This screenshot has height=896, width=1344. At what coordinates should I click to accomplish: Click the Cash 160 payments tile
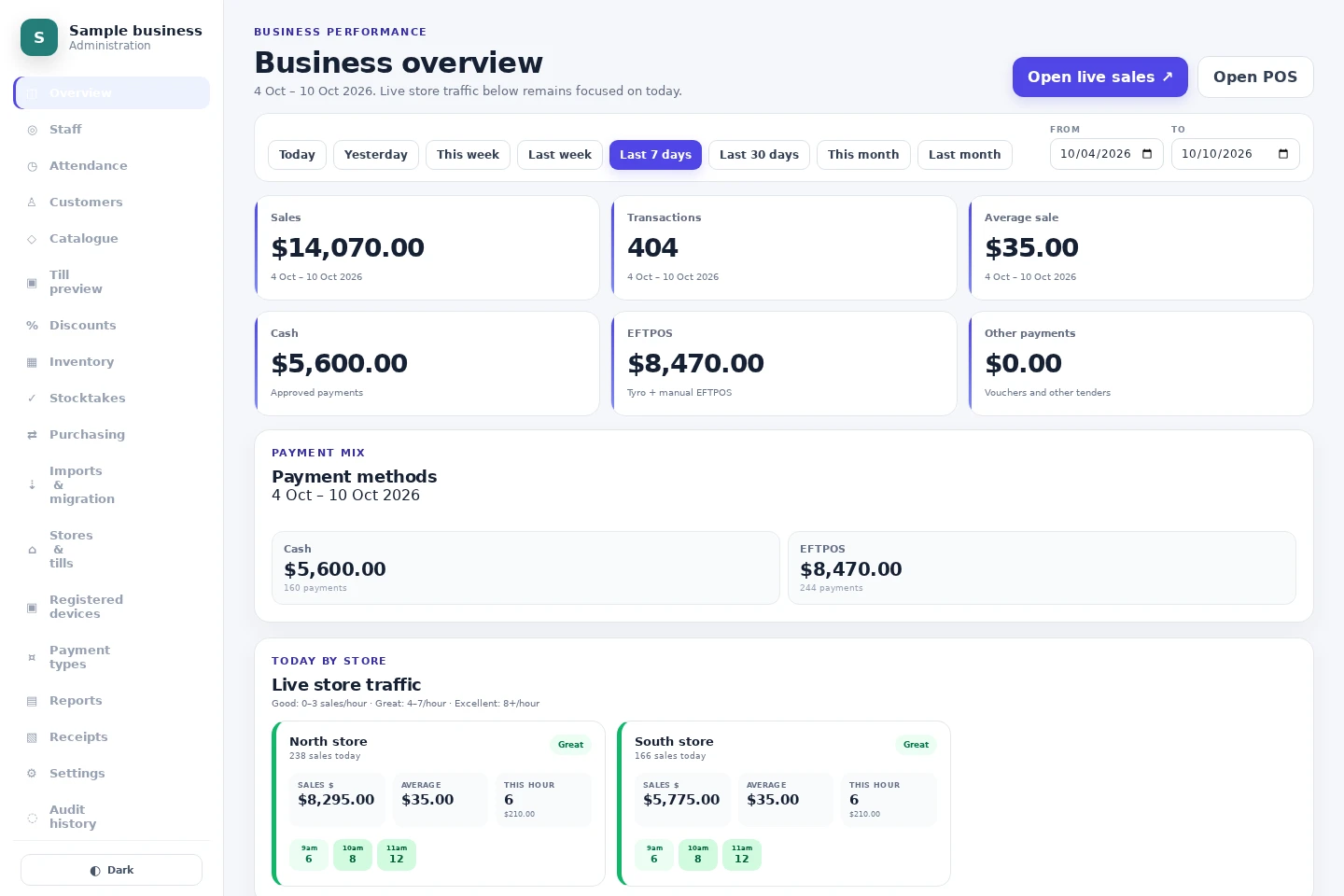525,568
